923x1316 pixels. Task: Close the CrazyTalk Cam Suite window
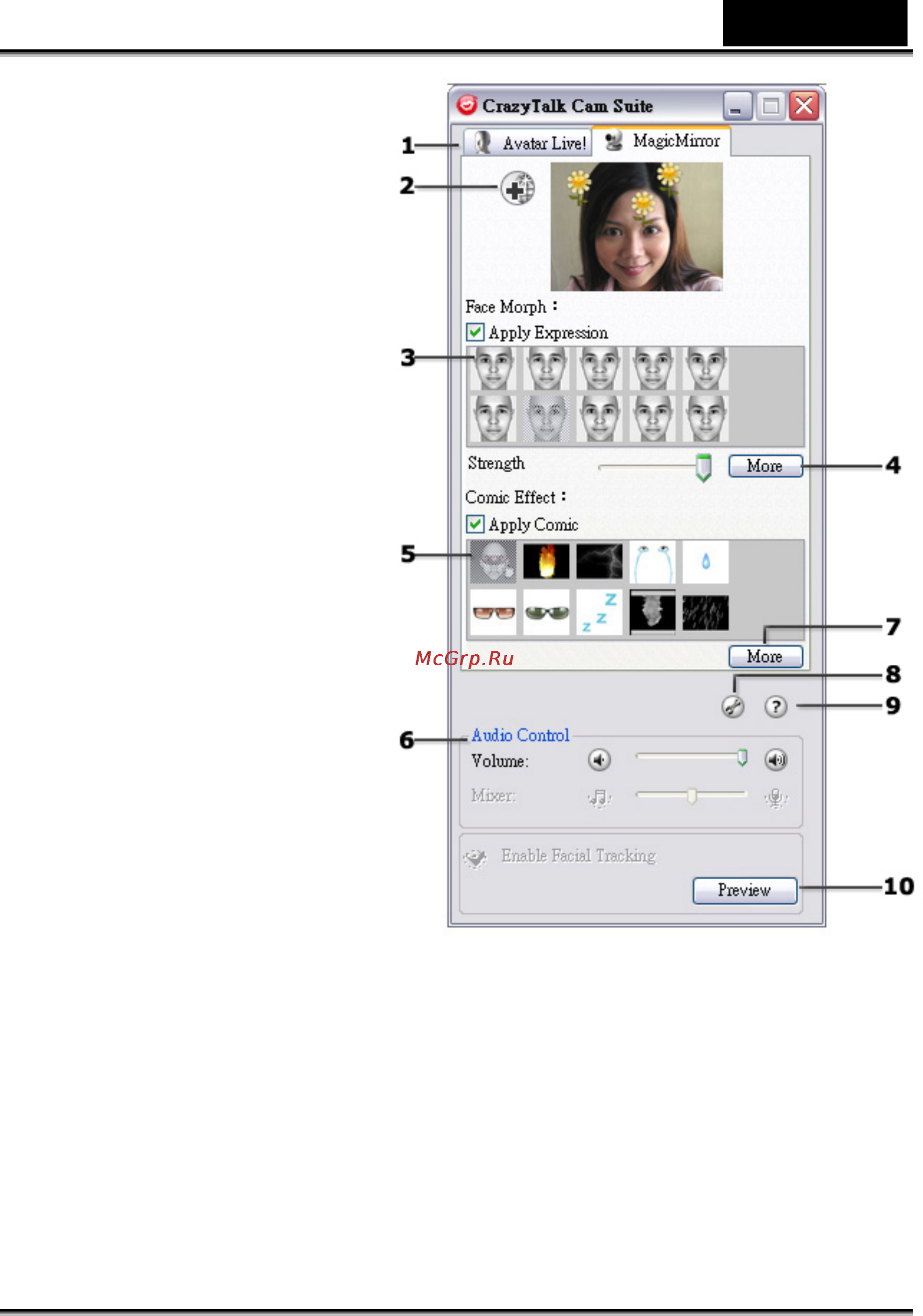[804, 106]
